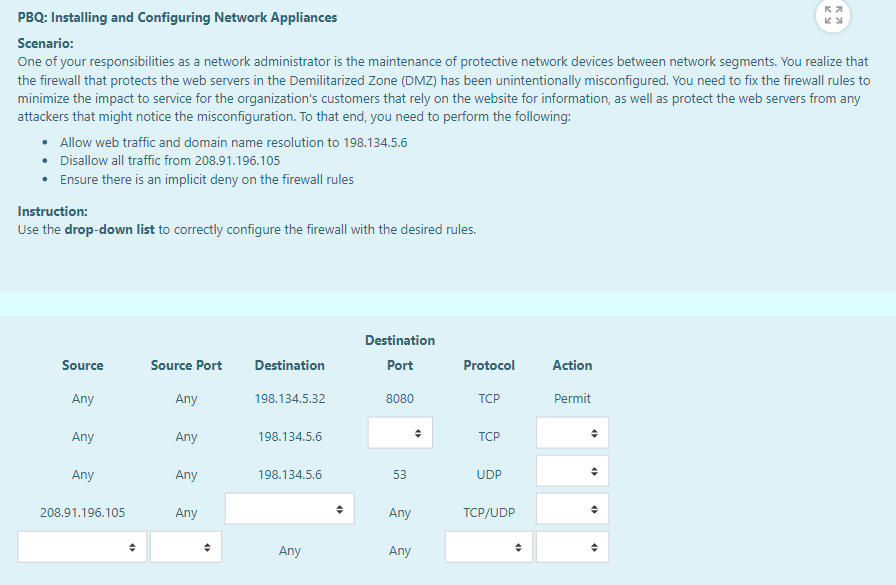Open the Source dropdown in the bottom rule
Image resolution: width=896 pixels, height=585 pixels.
pos(81,547)
